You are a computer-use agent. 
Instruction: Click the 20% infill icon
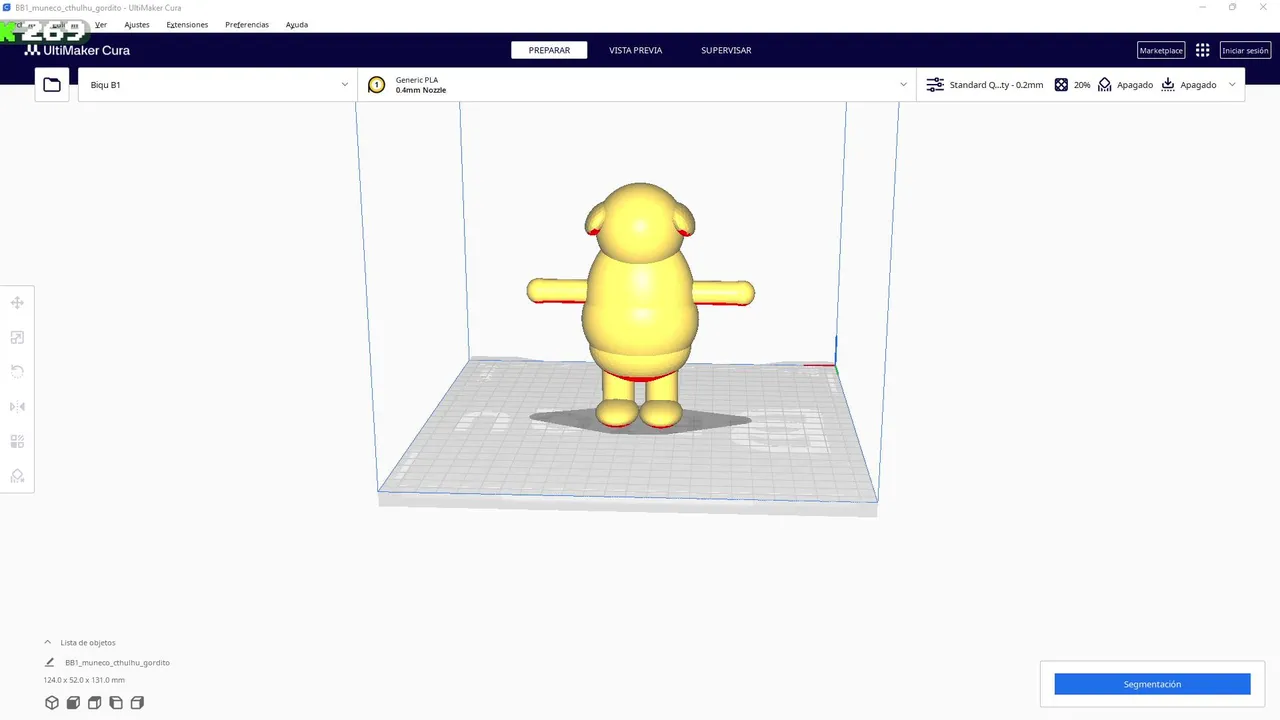pos(1061,85)
